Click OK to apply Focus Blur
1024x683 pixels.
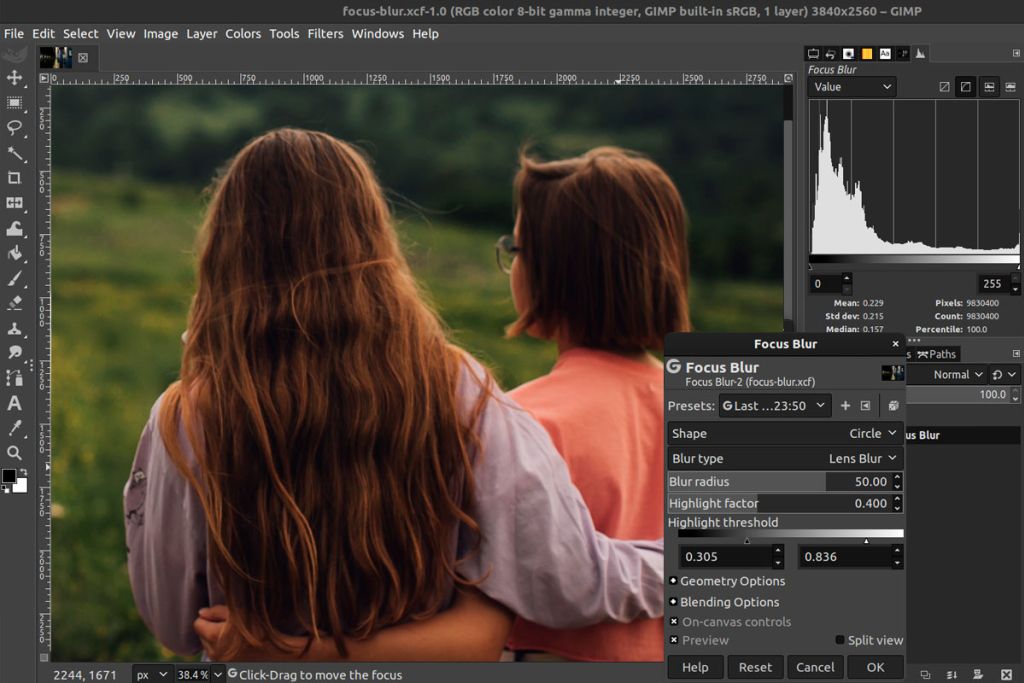(x=875, y=667)
